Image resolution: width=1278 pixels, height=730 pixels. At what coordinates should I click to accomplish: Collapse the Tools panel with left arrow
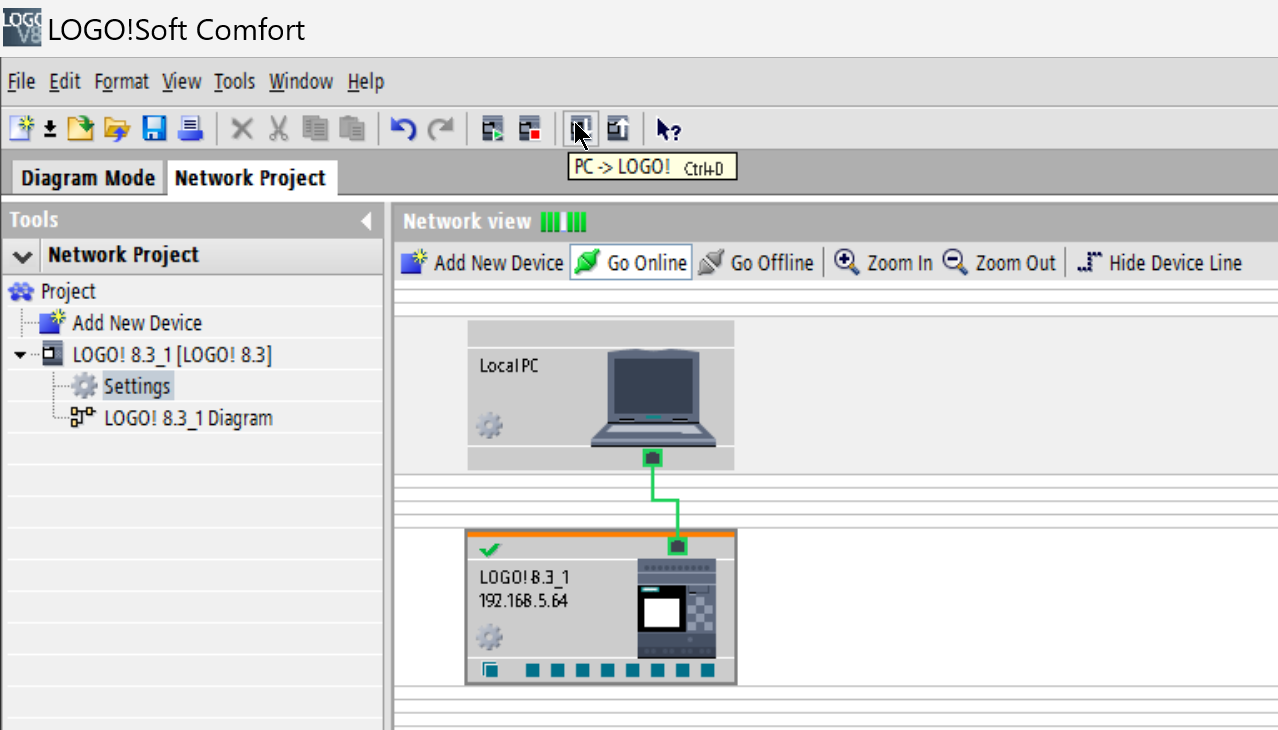(366, 221)
